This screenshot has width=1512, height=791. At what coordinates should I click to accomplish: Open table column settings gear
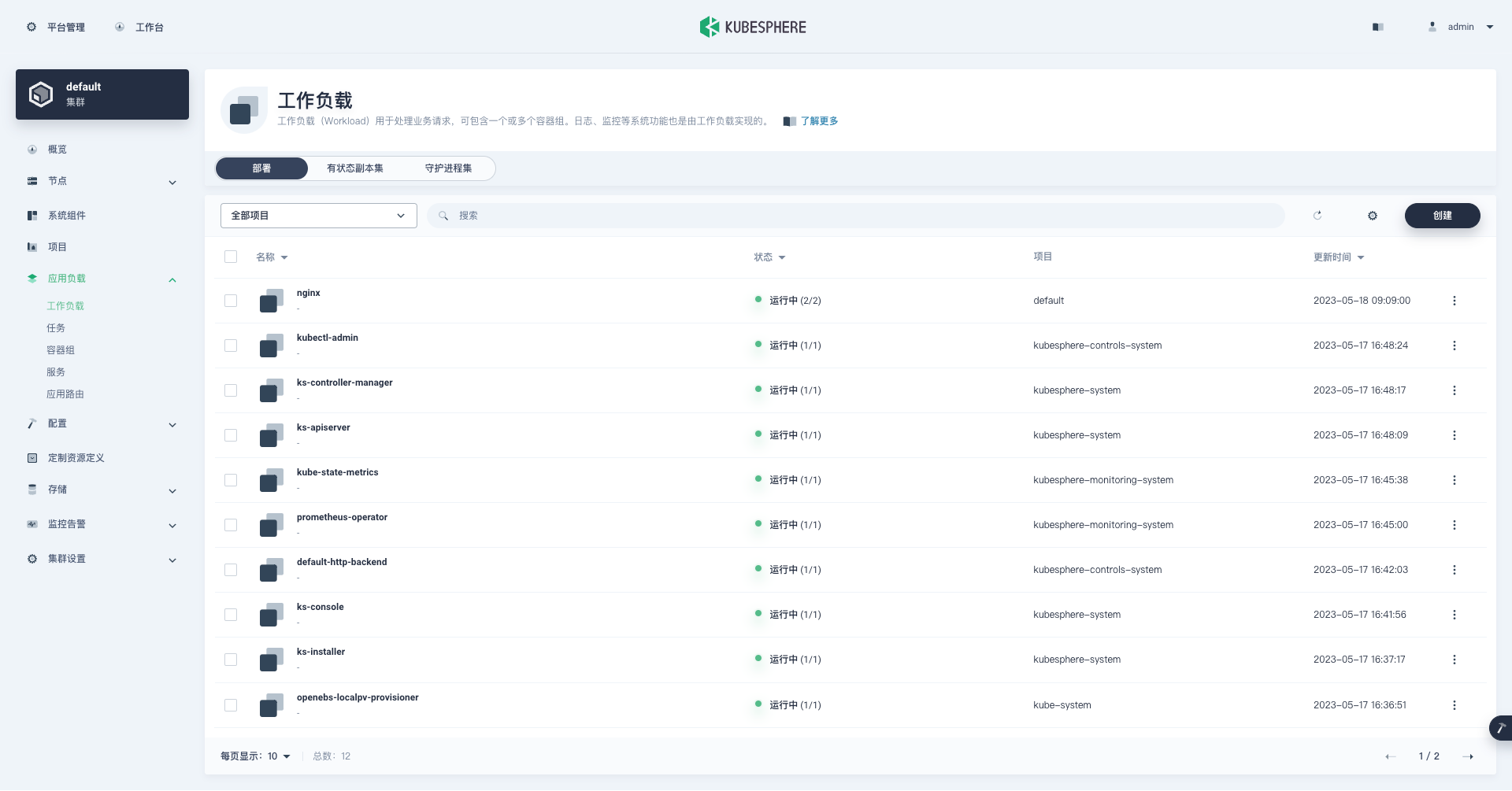tap(1373, 216)
